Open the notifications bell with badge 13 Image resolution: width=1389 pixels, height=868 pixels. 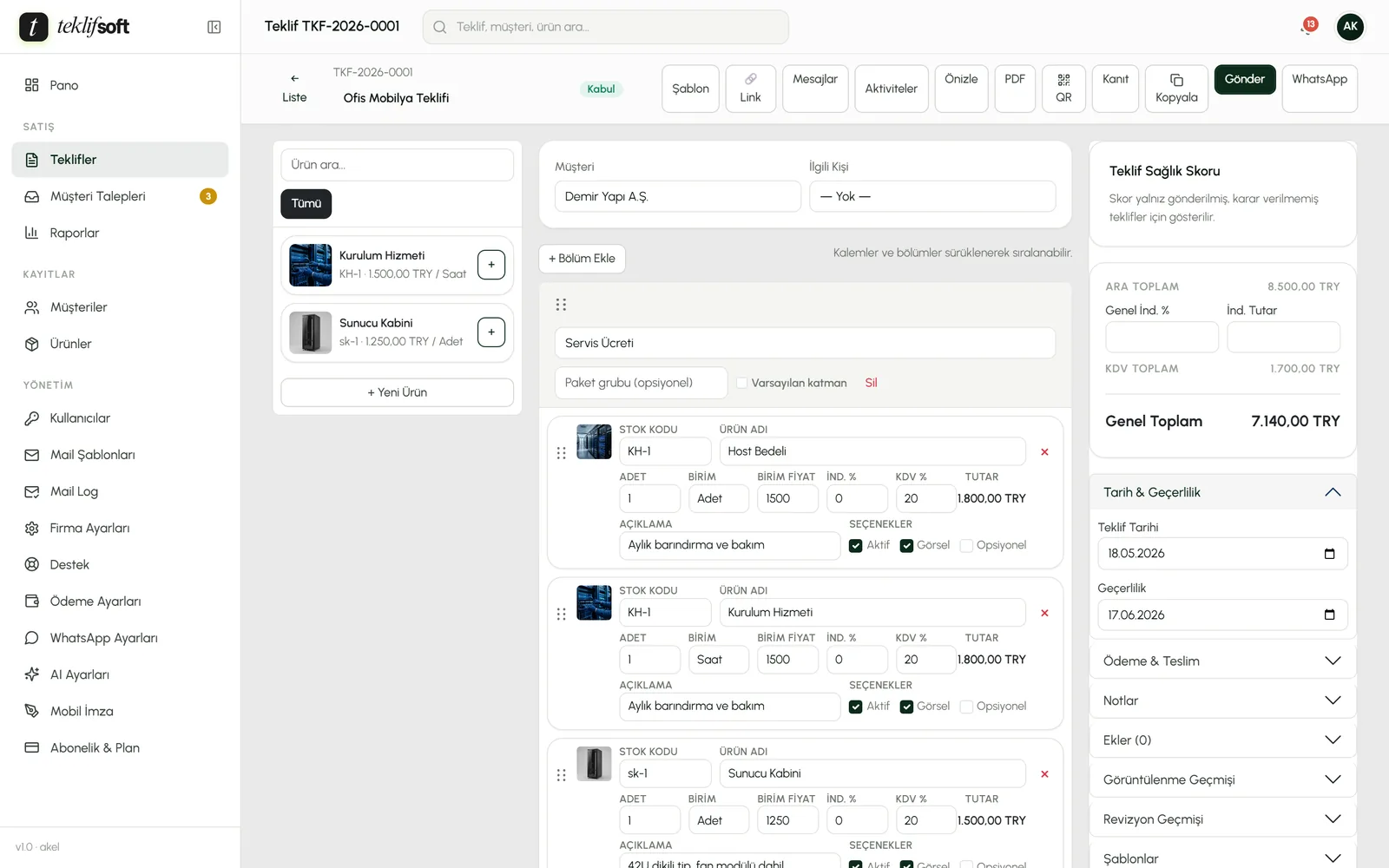click(1308, 26)
